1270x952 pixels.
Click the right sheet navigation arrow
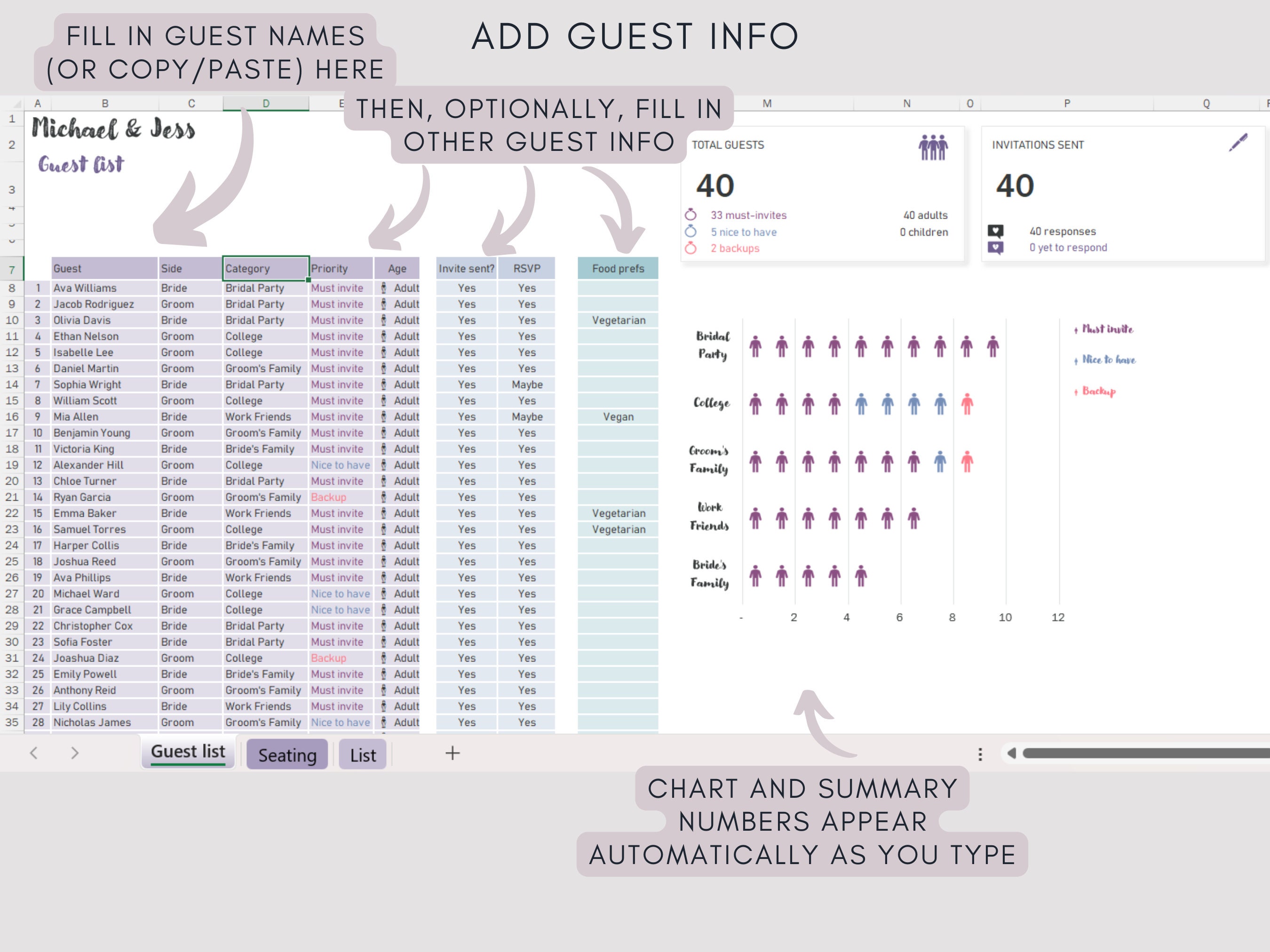click(x=74, y=754)
